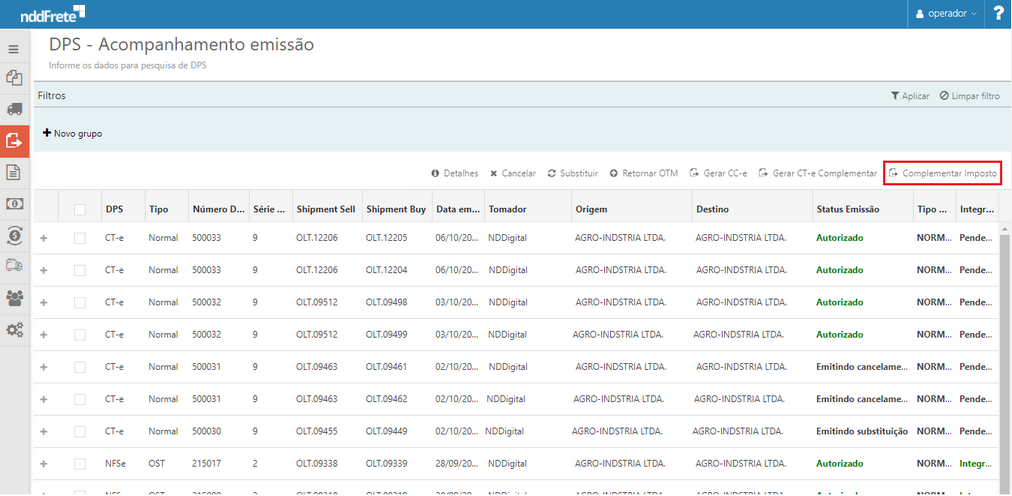Check the first row with OLT.12205
The width and height of the screenshot is (1012, 496).
(x=80, y=238)
